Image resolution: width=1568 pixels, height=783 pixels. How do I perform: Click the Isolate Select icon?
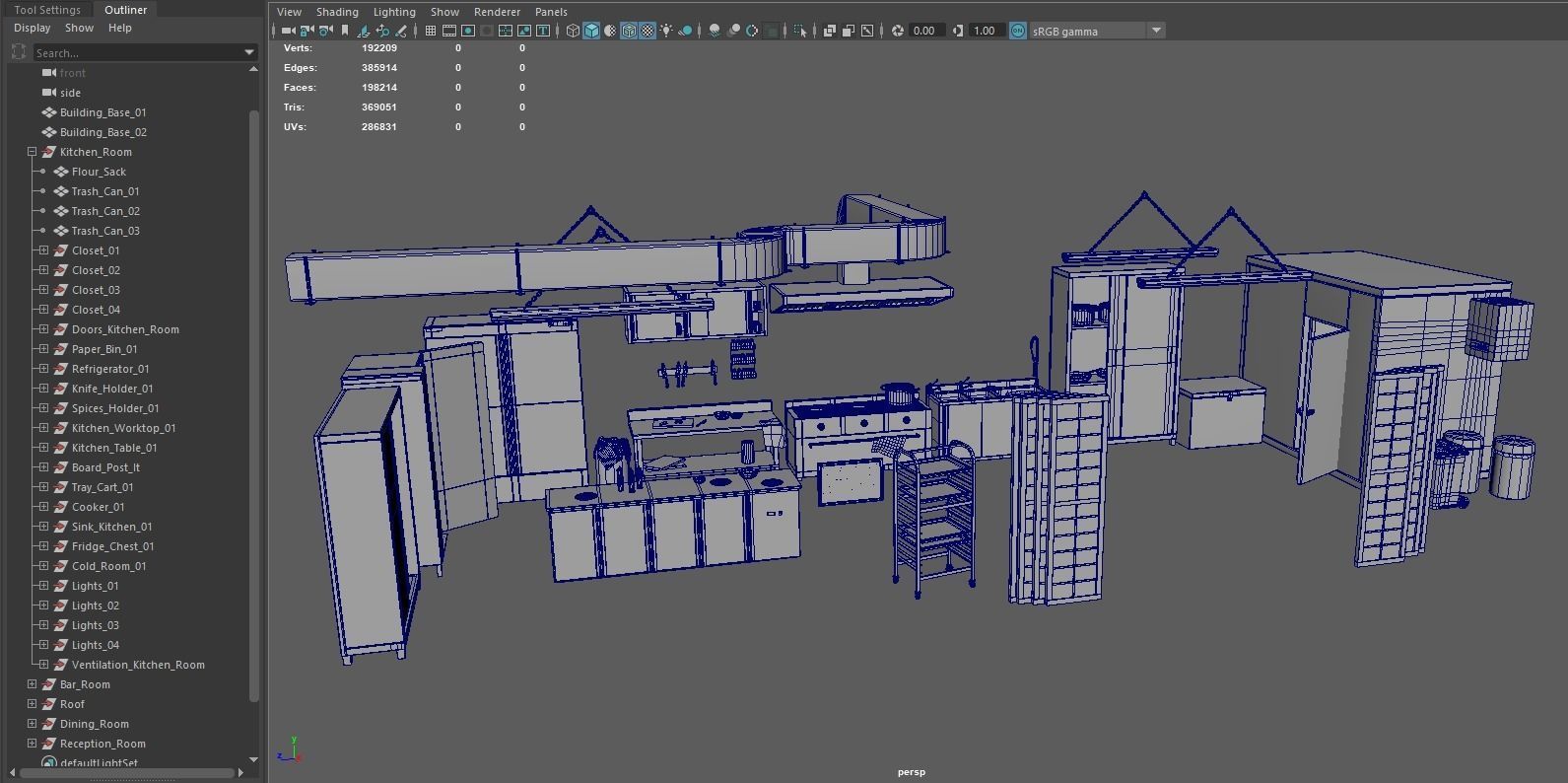(x=799, y=31)
